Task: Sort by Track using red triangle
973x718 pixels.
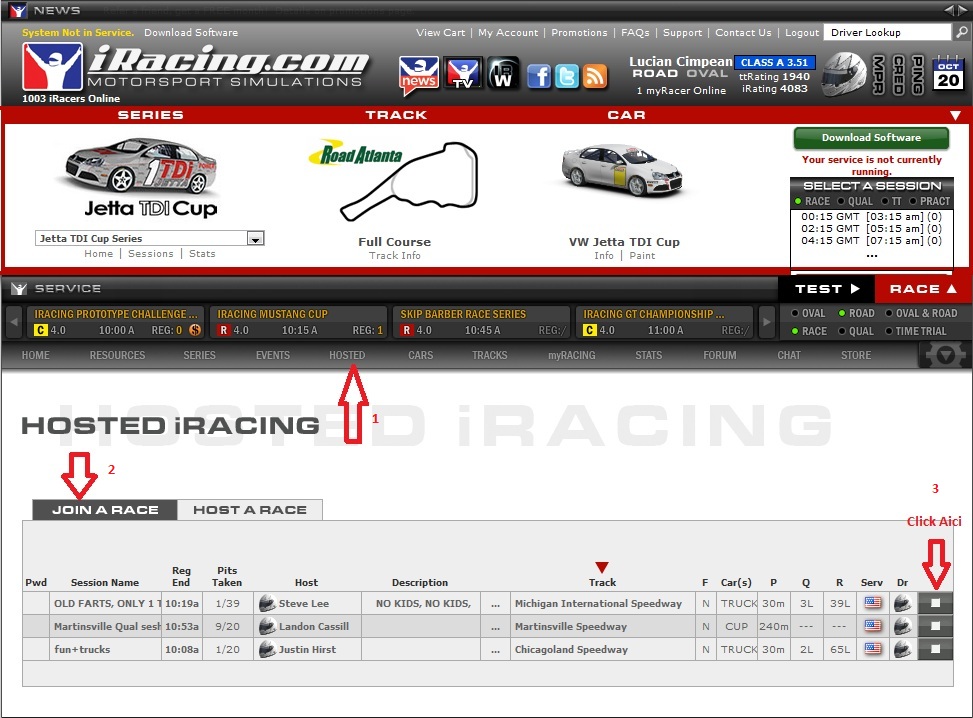Action: [x=602, y=567]
